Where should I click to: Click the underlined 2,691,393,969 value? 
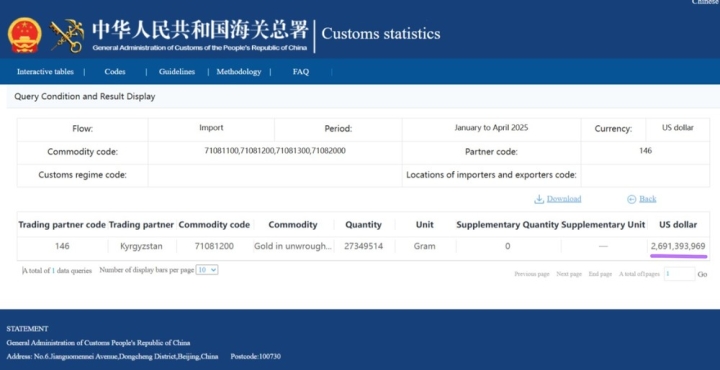pyautogui.click(x=678, y=247)
